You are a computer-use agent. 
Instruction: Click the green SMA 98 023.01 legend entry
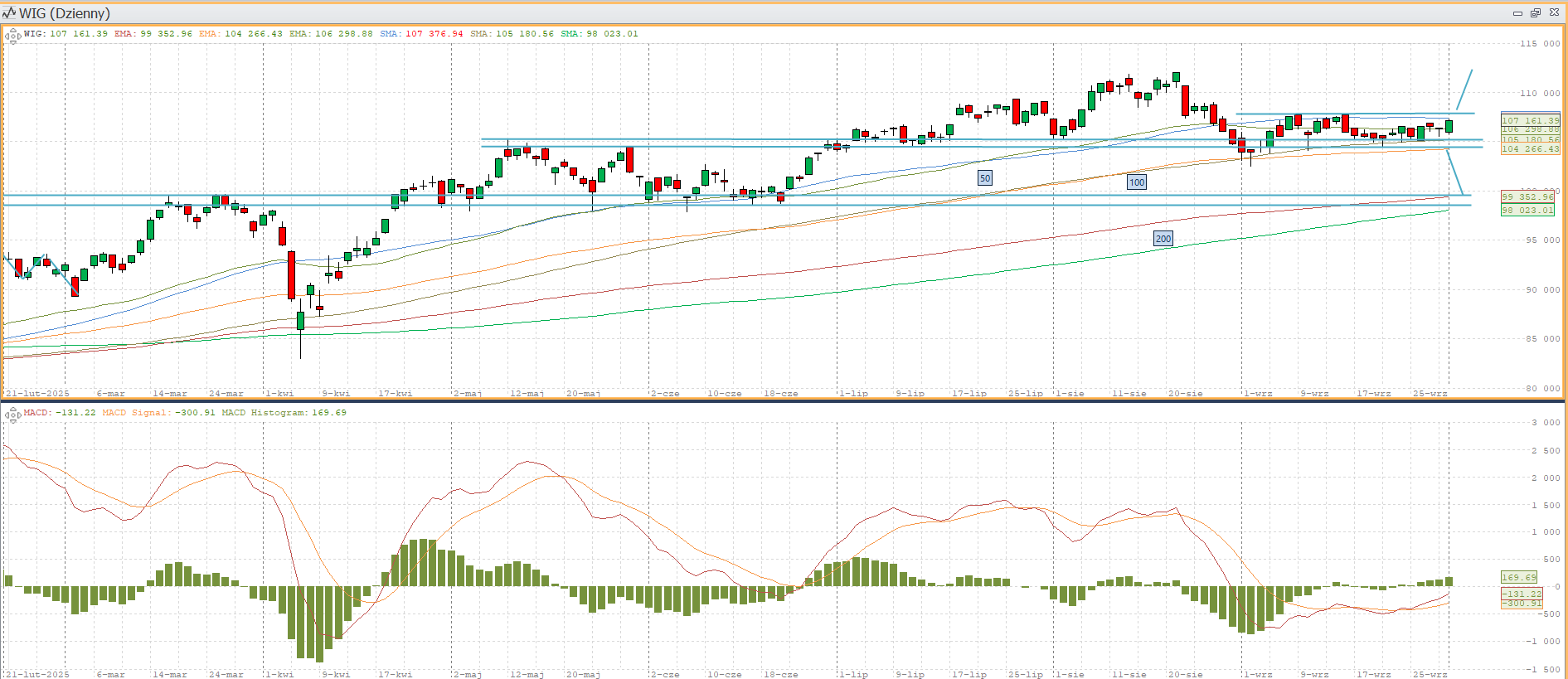coord(600,34)
